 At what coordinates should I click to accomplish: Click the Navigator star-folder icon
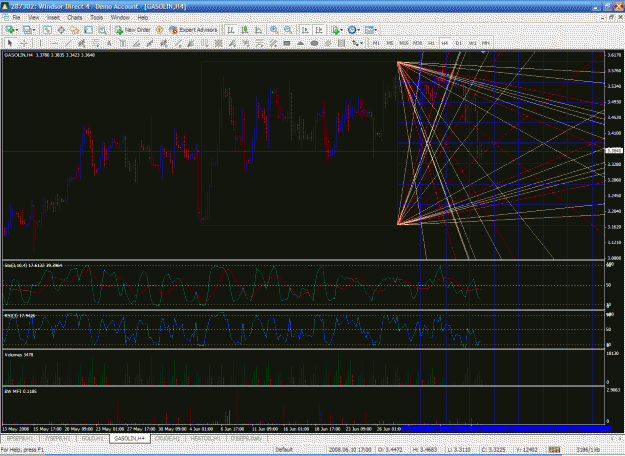point(75,30)
